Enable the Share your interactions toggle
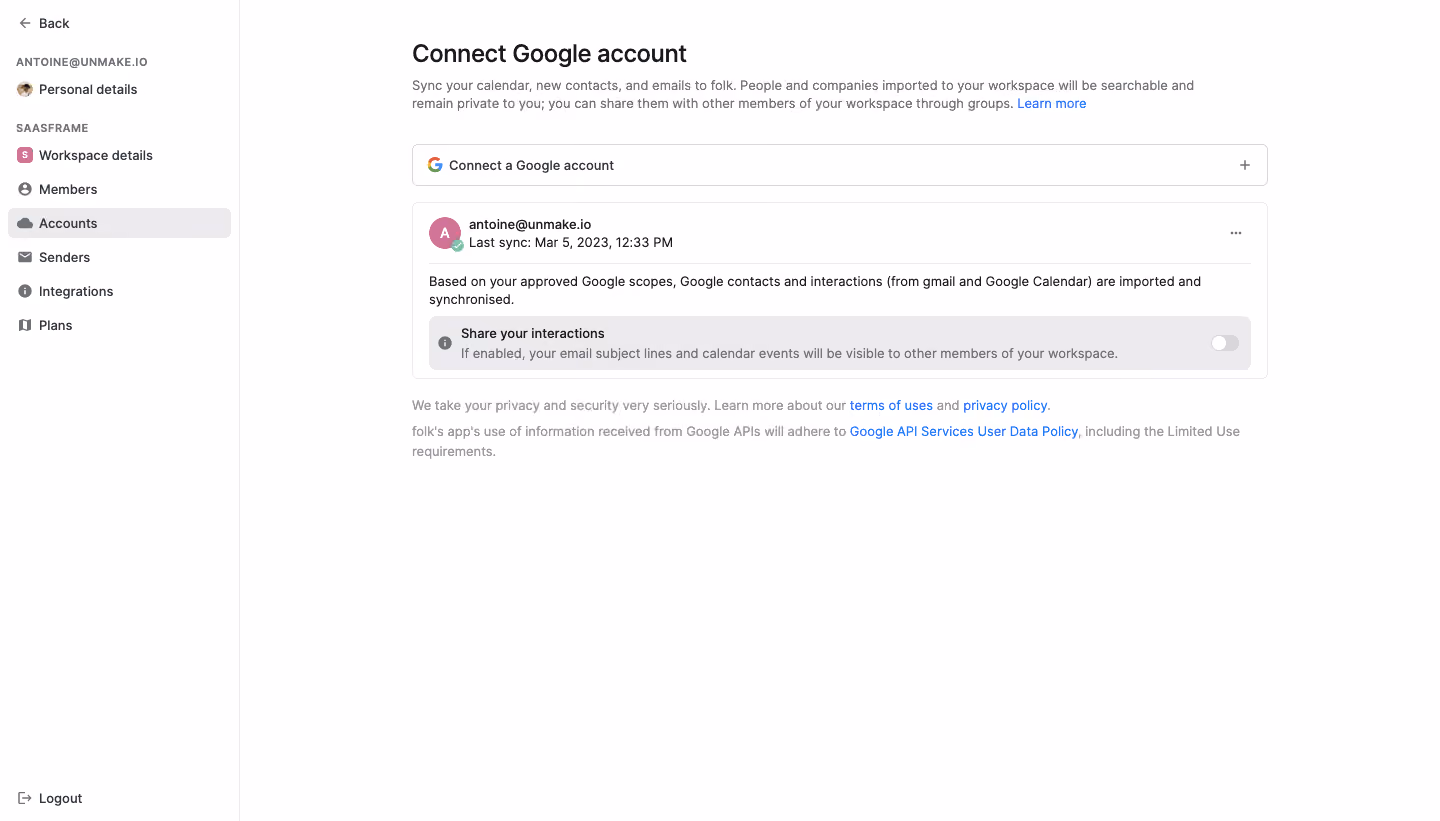Viewport: 1440px width, 821px height. pos(1225,343)
